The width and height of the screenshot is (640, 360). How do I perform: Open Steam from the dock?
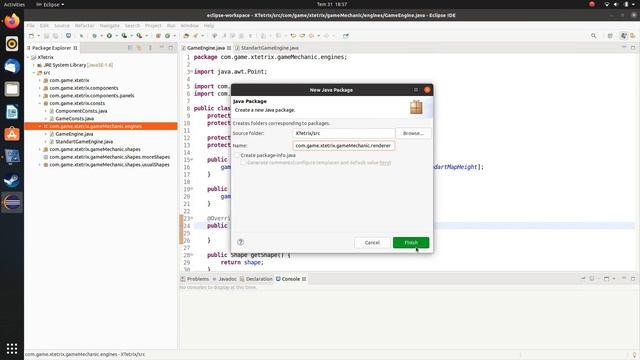click(12, 180)
